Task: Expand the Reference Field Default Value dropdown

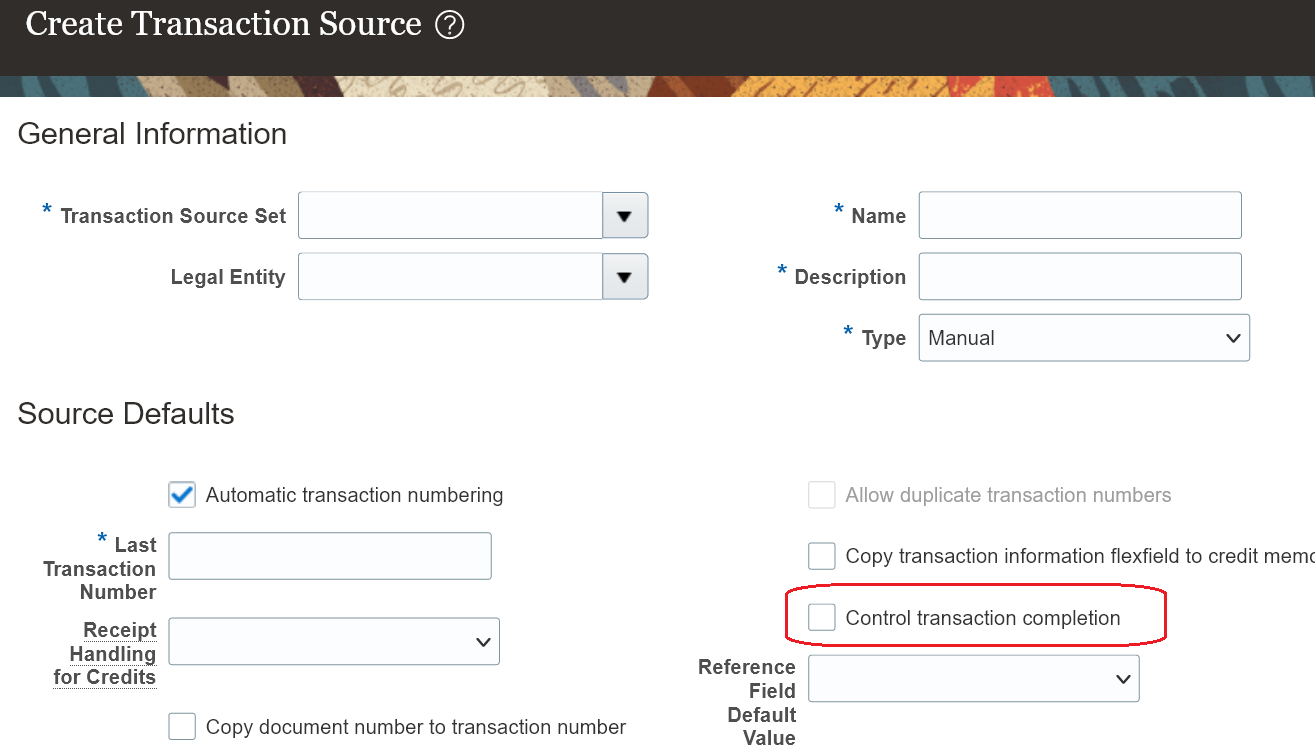Action: [973, 679]
